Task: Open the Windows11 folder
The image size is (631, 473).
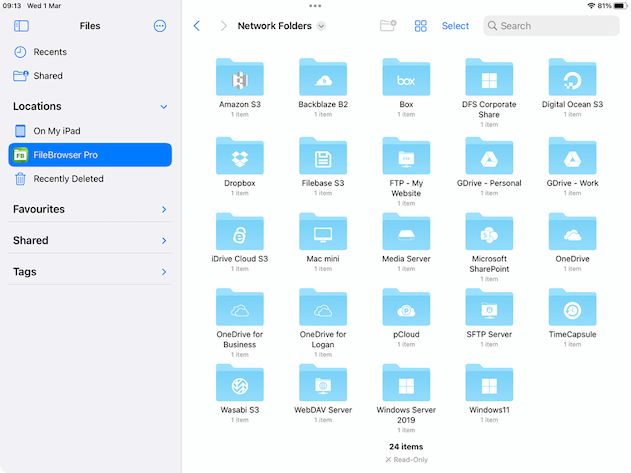Action: [x=489, y=383]
